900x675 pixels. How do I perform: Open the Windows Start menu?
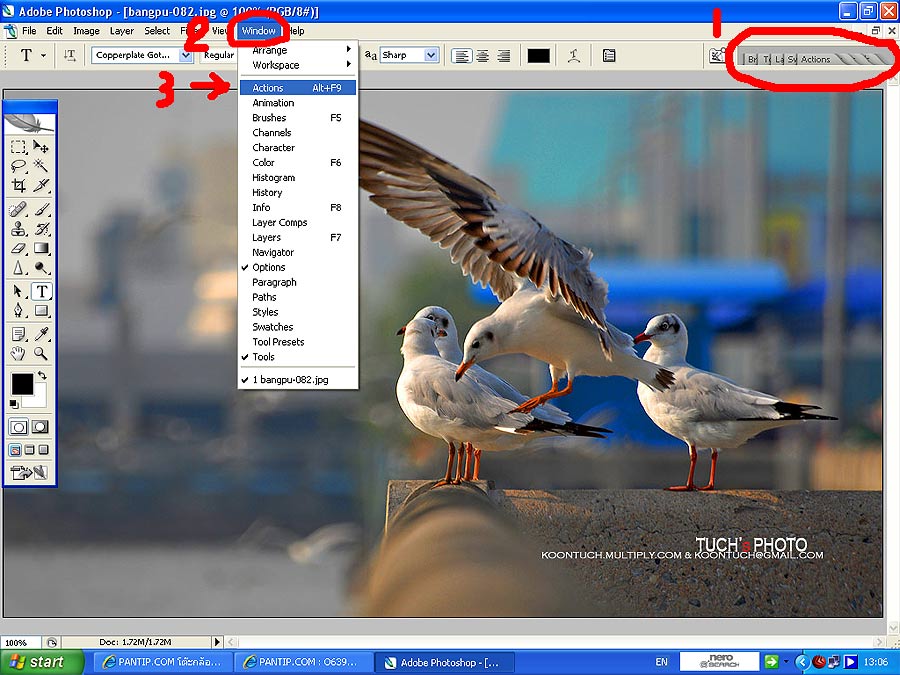41,662
